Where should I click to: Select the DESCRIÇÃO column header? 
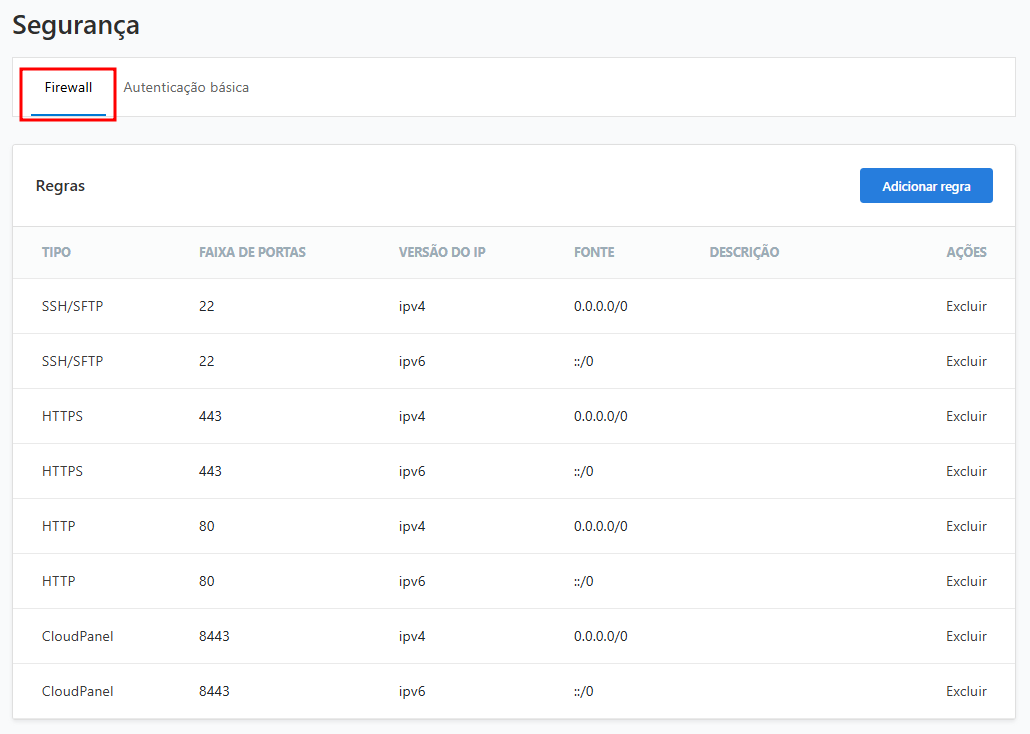743,252
